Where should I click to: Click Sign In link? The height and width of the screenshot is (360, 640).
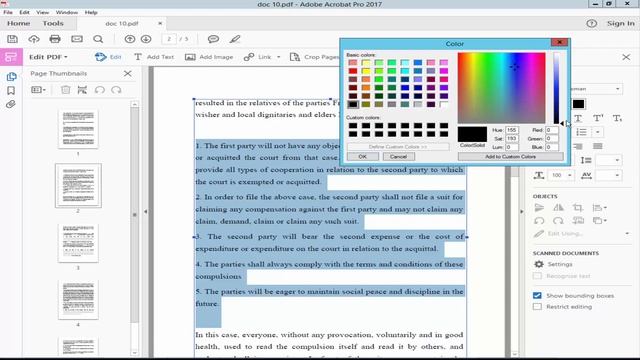pyautogui.click(x=620, y=24)
